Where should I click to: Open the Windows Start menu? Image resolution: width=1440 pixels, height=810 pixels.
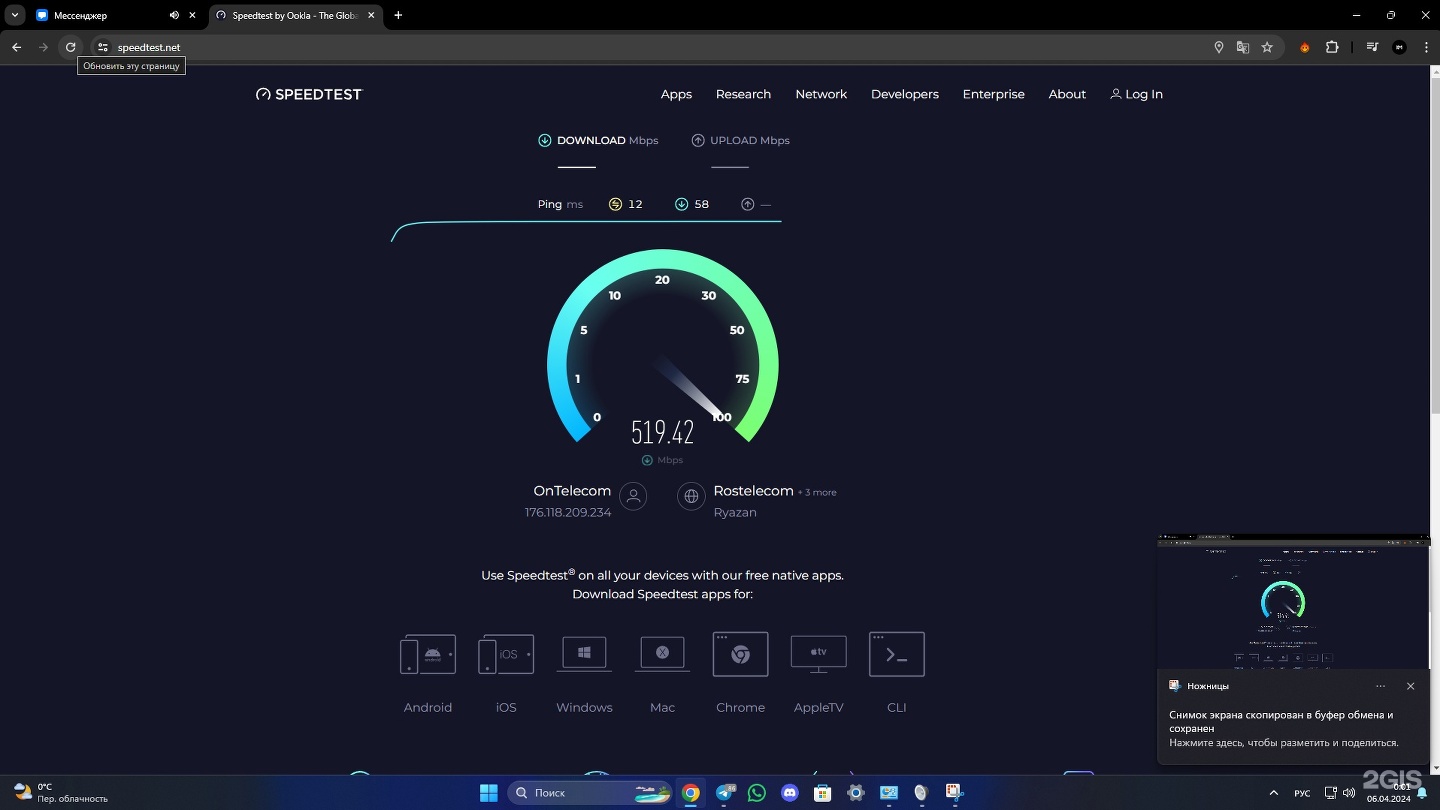pos(488,793)
